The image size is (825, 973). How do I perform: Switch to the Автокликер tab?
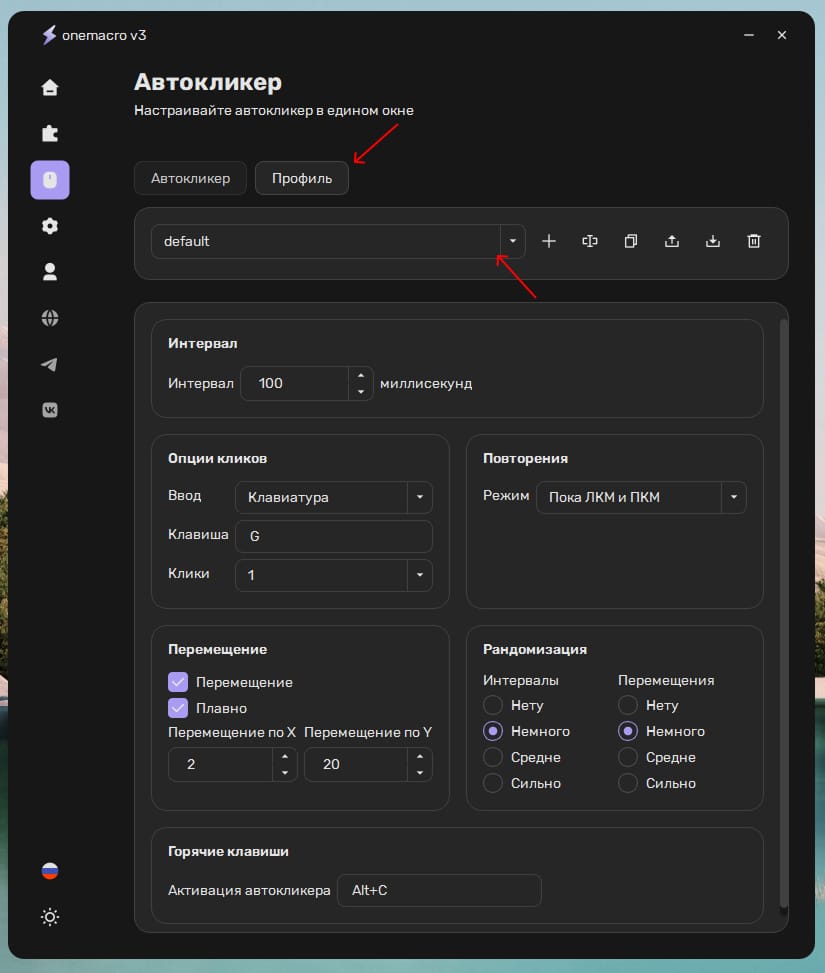pyautogui.click(x=190, y=179)
